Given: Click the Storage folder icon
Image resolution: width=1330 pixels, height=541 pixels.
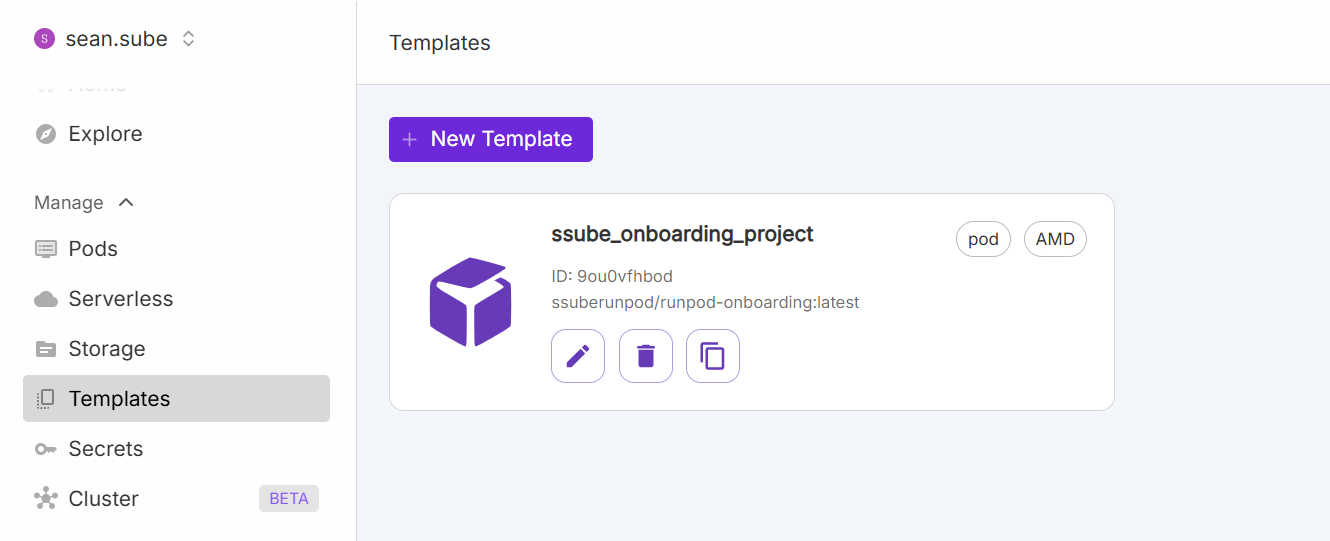Looking at the screenshot, I should 46,349.
